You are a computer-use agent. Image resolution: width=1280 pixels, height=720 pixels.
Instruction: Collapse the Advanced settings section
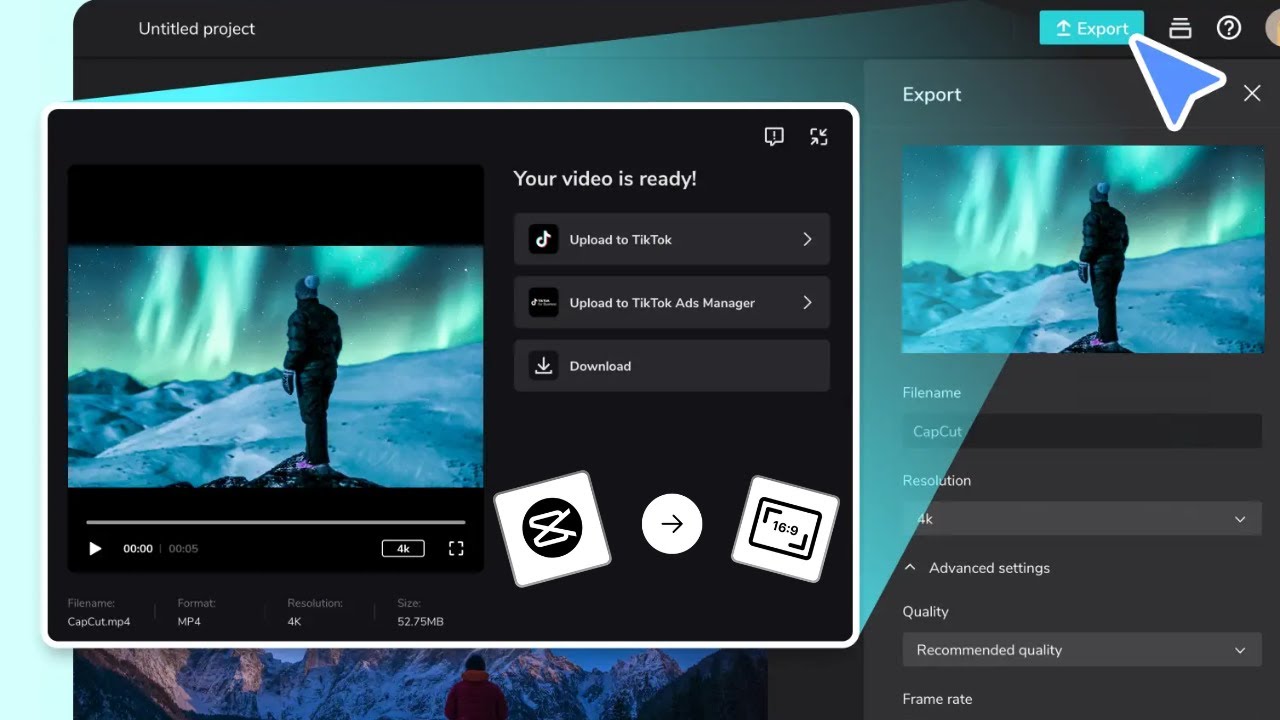coord(976,567)
